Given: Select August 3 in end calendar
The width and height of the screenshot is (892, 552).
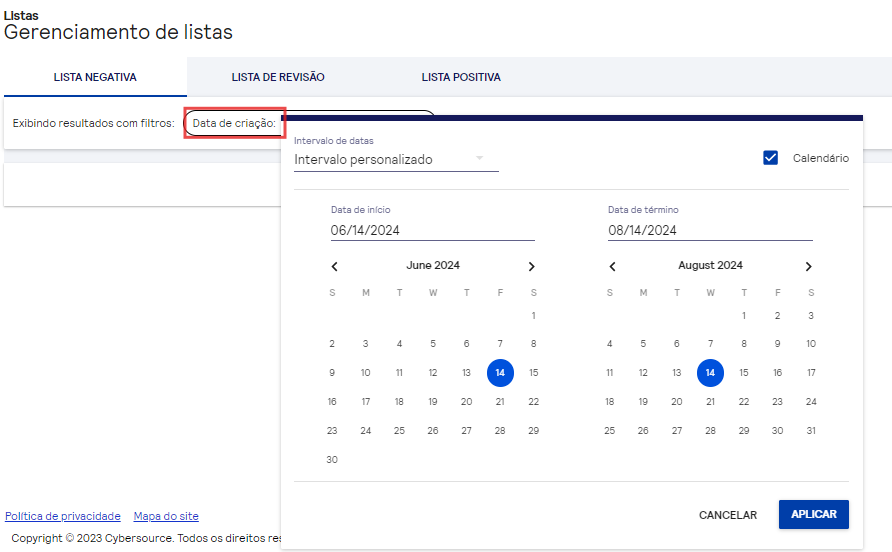Looking at the screenshot, I should pos(811,315).
